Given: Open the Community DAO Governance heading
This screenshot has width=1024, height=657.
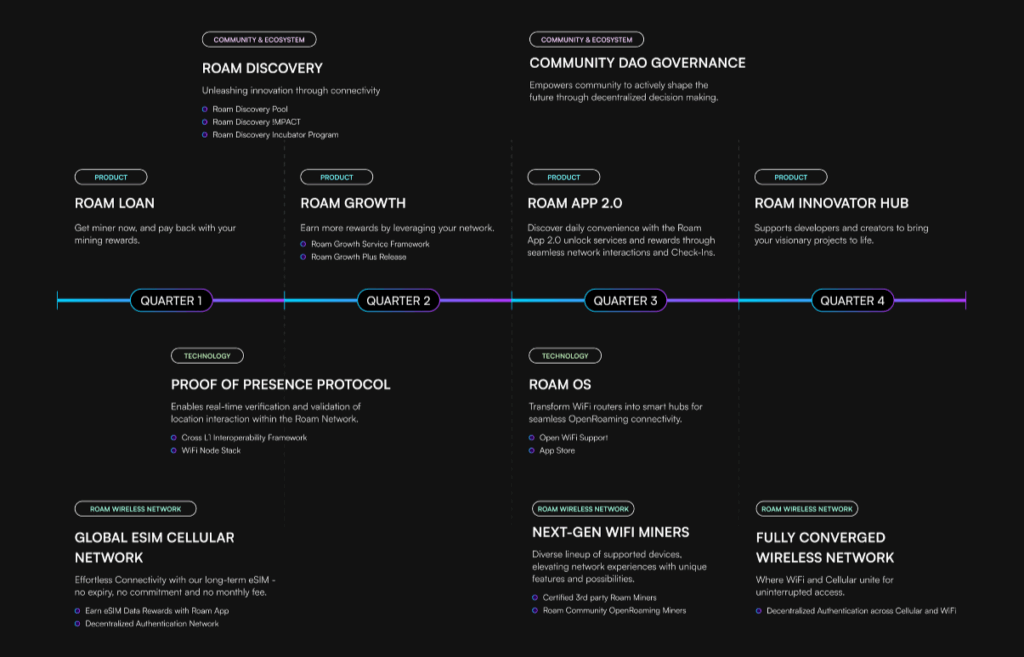Looking at the screenshot, I should tap(637, 63).
